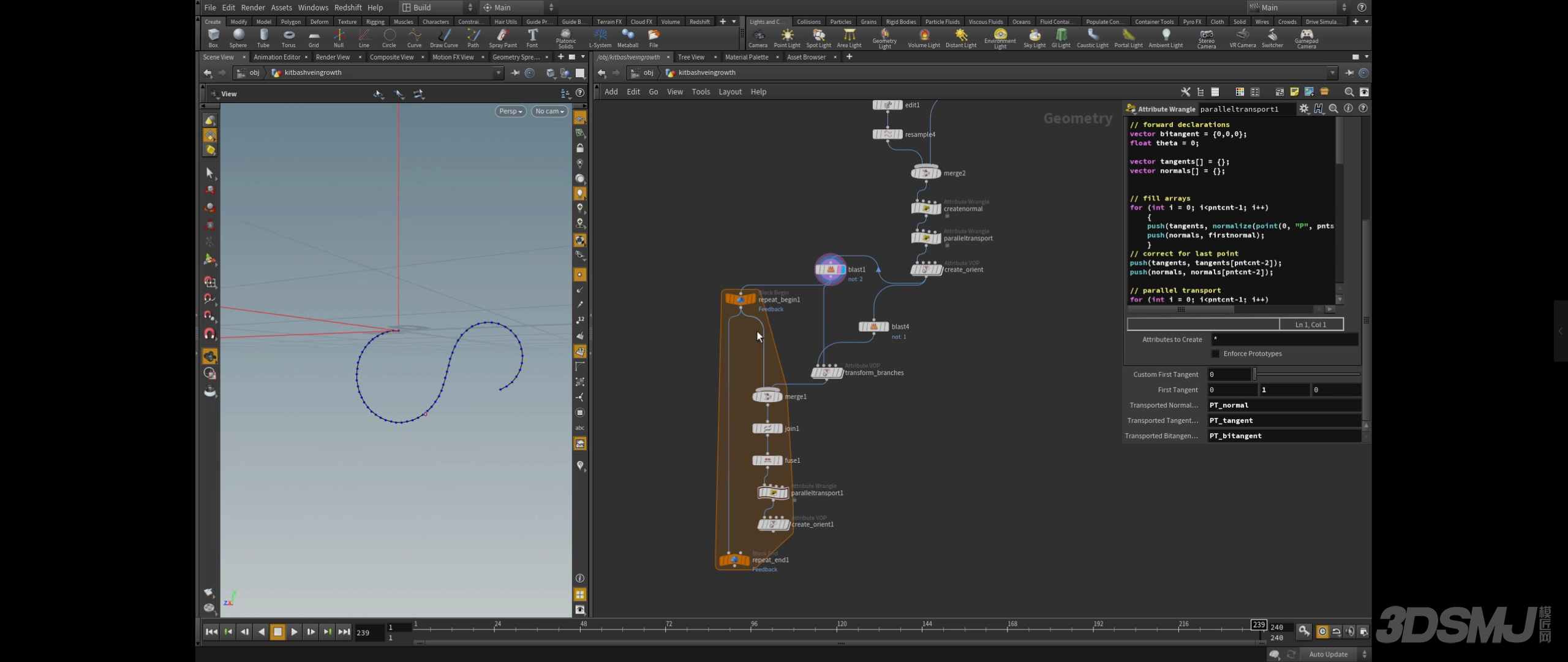This screenshot has height=662, width=1568.
Task: Stop timeline playback
Action: click(x=277, y=631)
